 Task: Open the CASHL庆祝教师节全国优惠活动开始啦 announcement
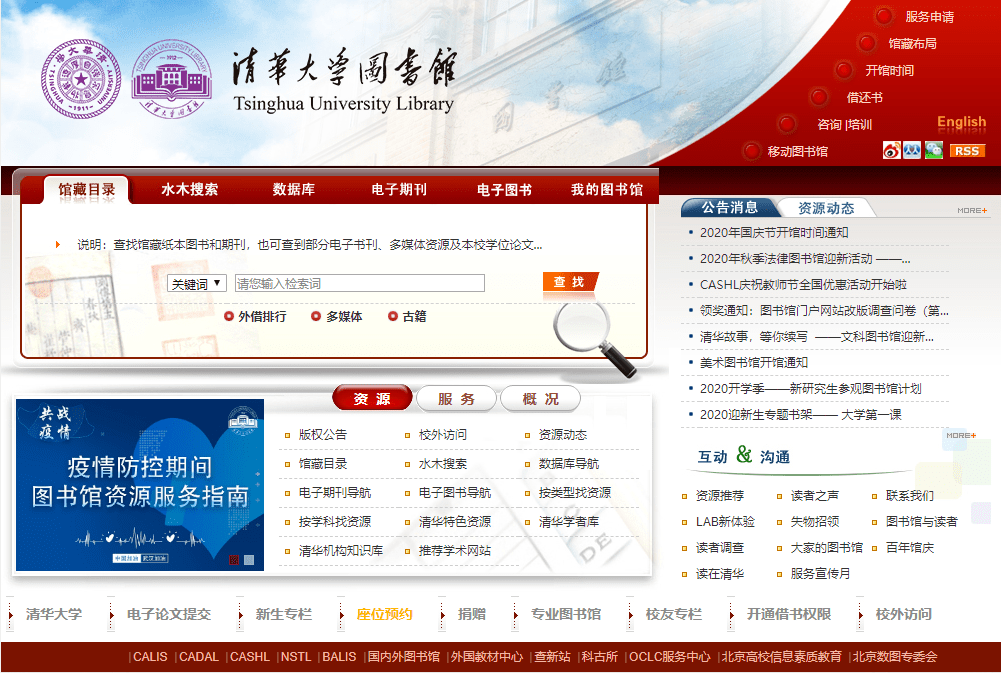click(803, 285)
